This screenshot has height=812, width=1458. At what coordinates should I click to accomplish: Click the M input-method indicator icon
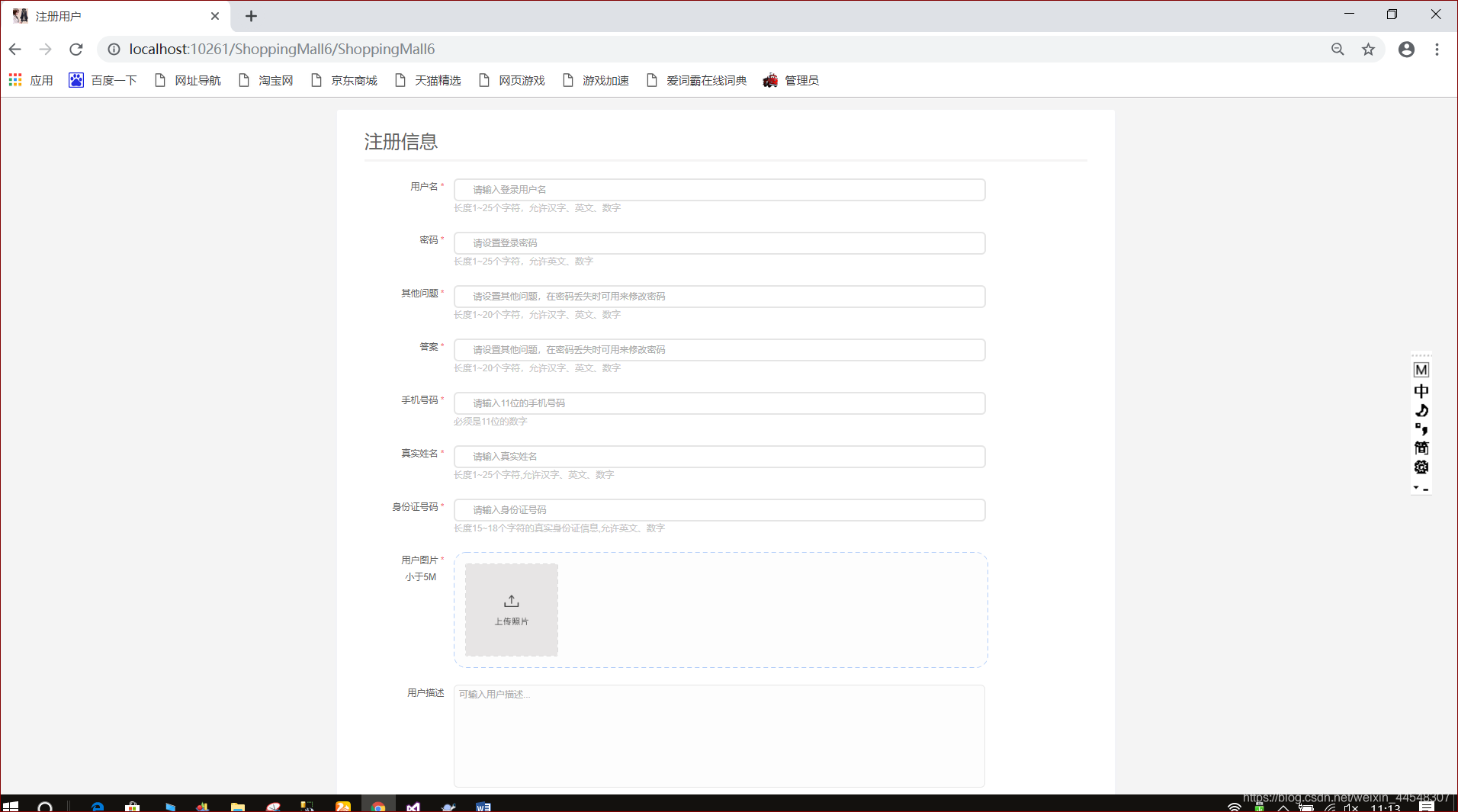coord(1421,369)
